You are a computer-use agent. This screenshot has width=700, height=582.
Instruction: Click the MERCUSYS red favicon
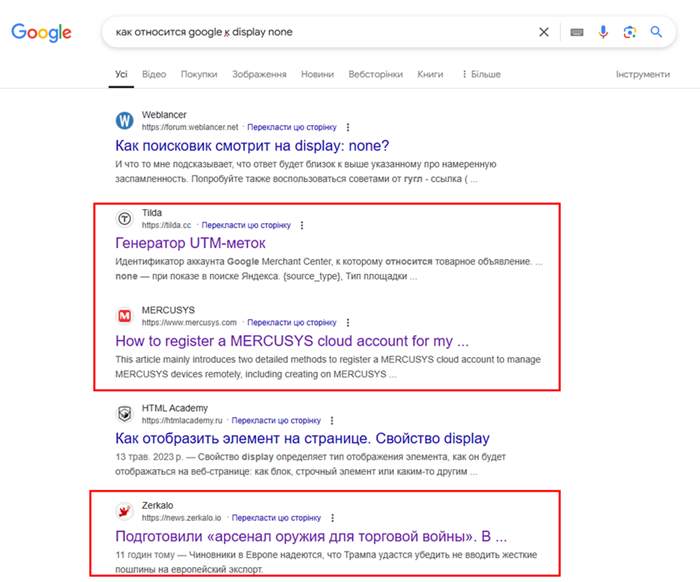(x=125, y=316)
